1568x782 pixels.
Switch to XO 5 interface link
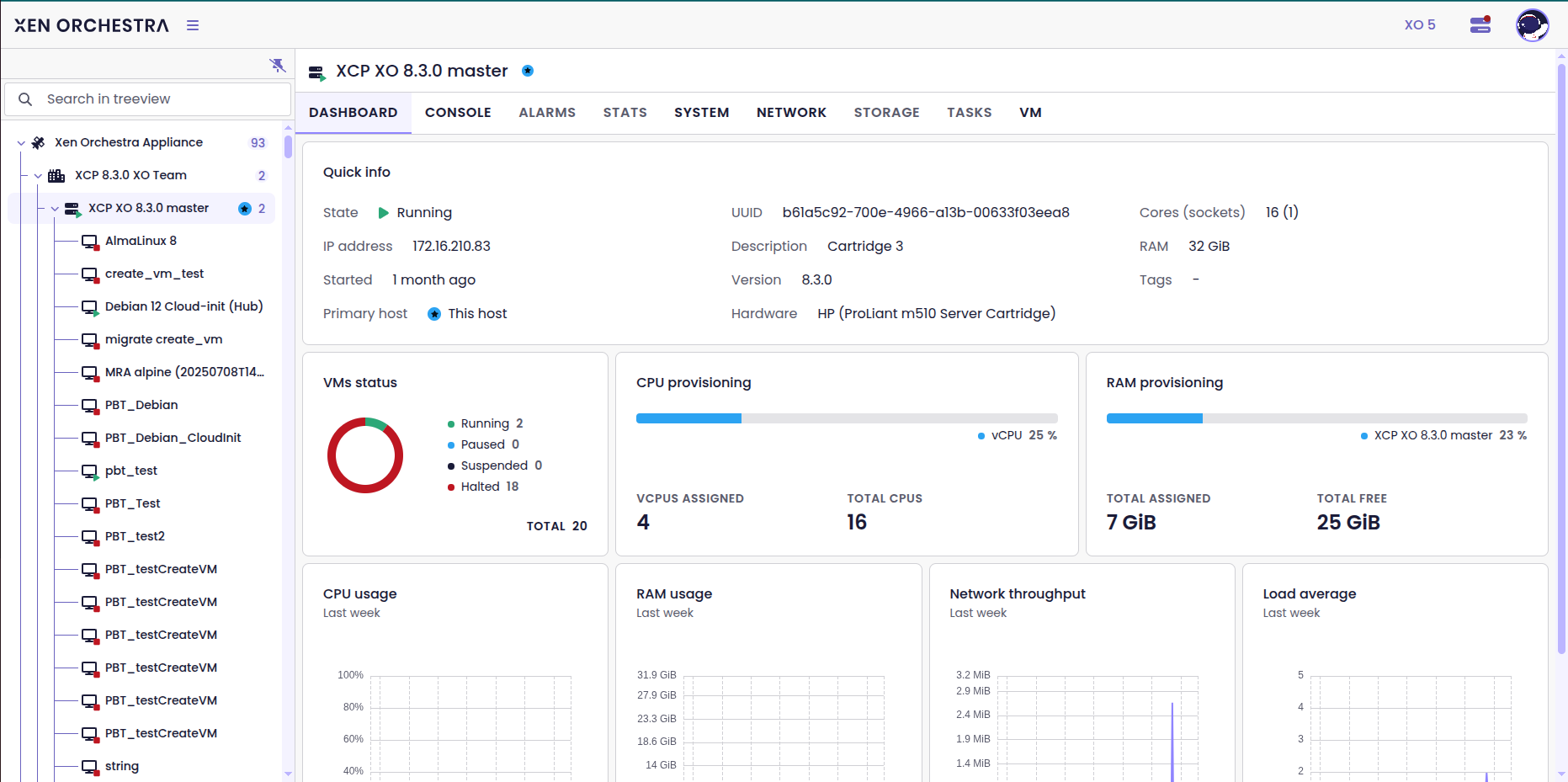(1420, 25)
